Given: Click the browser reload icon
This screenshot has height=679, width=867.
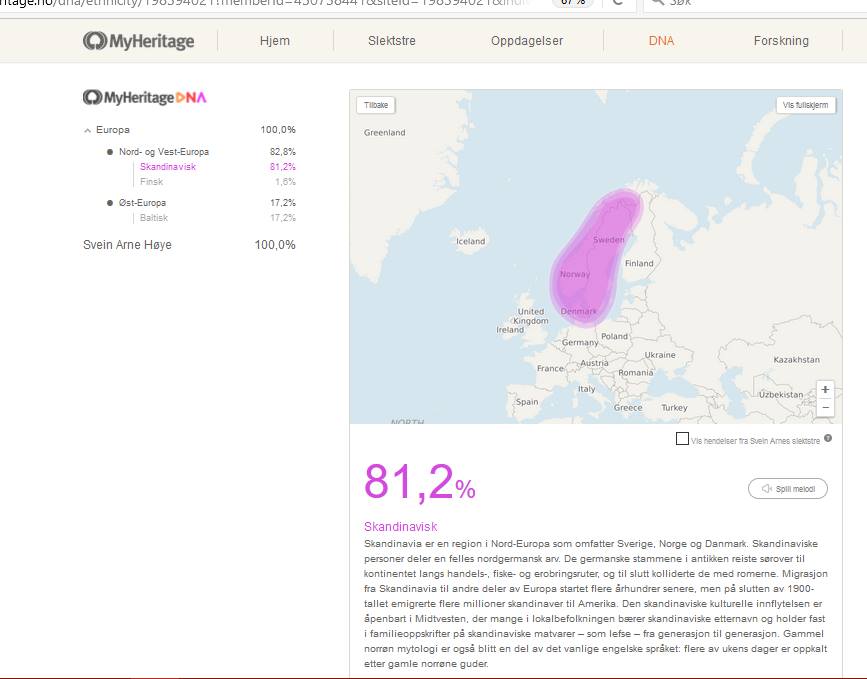Looking at the screenshot, I should click(x=618, y=3).
